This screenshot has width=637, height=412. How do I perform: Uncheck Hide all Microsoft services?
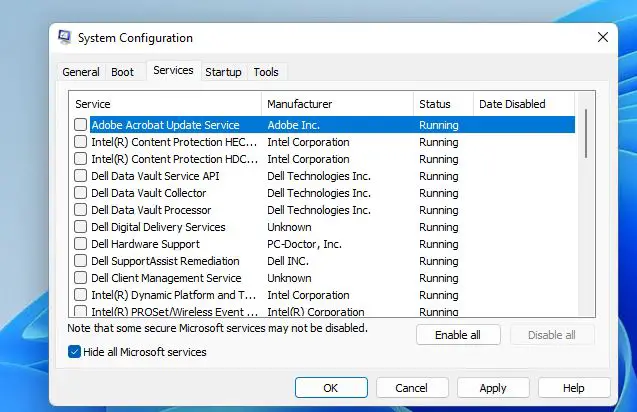click(74, 351)
